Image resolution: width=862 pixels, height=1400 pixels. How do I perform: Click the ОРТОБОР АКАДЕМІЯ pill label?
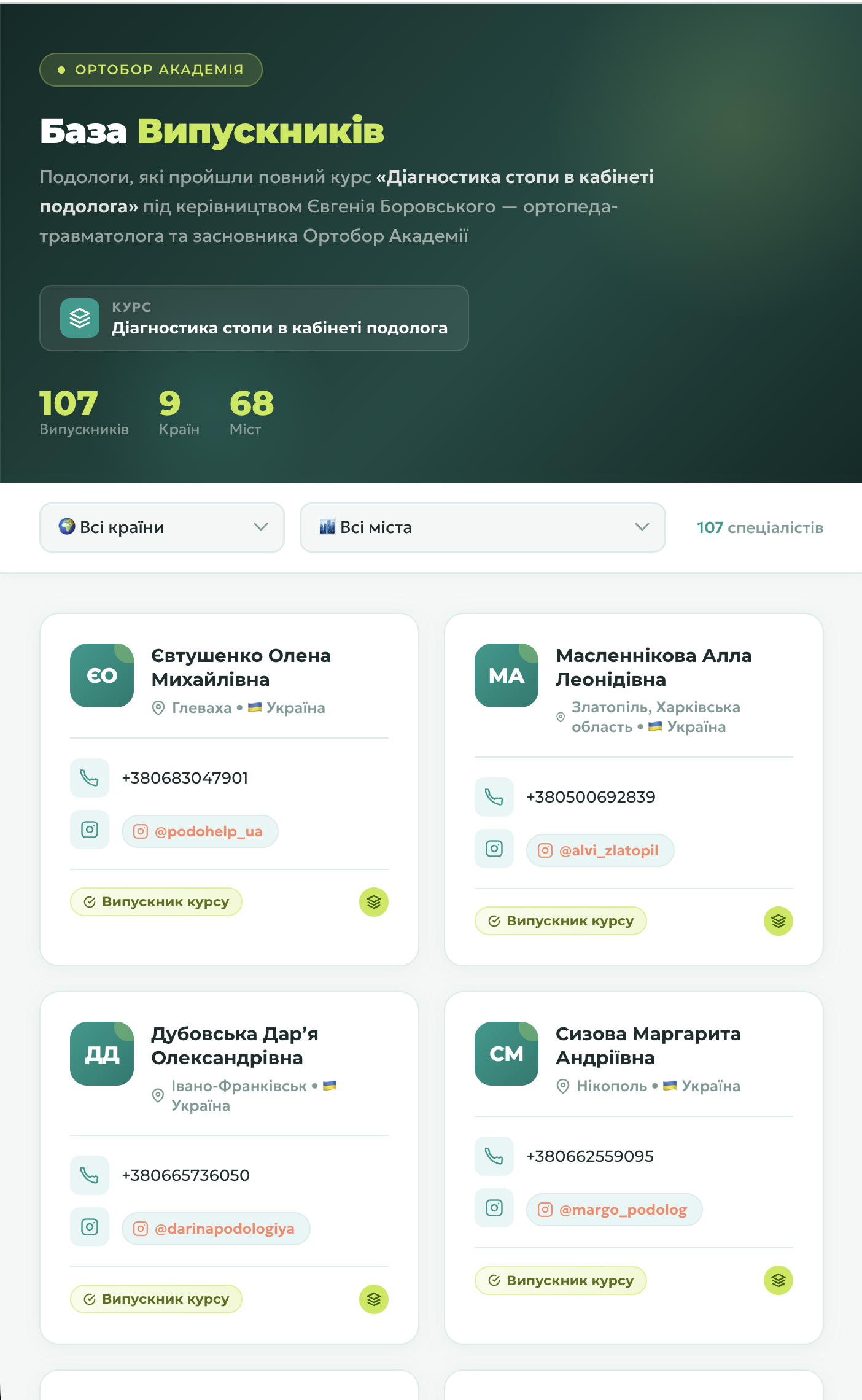[151, 69]
